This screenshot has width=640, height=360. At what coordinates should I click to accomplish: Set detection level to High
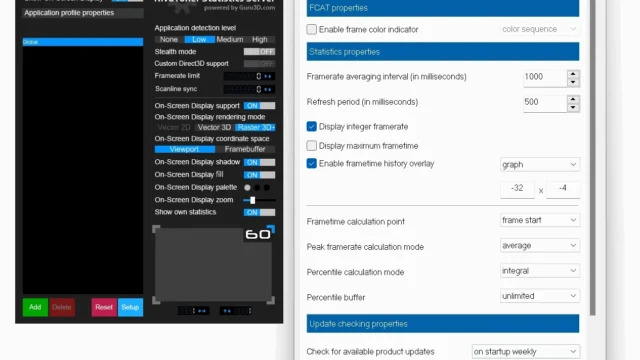tap(260, 40)
